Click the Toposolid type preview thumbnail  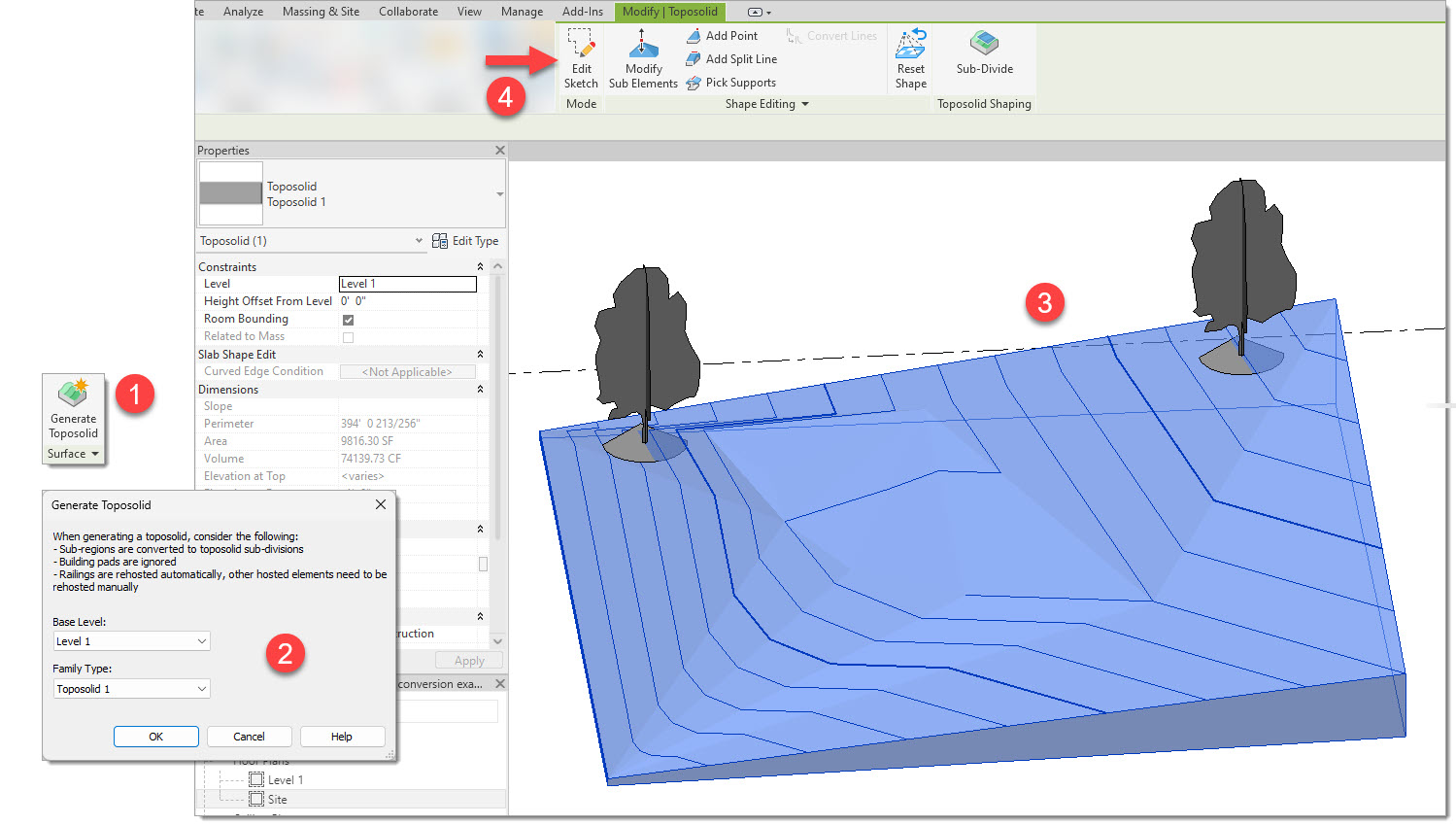[x=231, y=193]
